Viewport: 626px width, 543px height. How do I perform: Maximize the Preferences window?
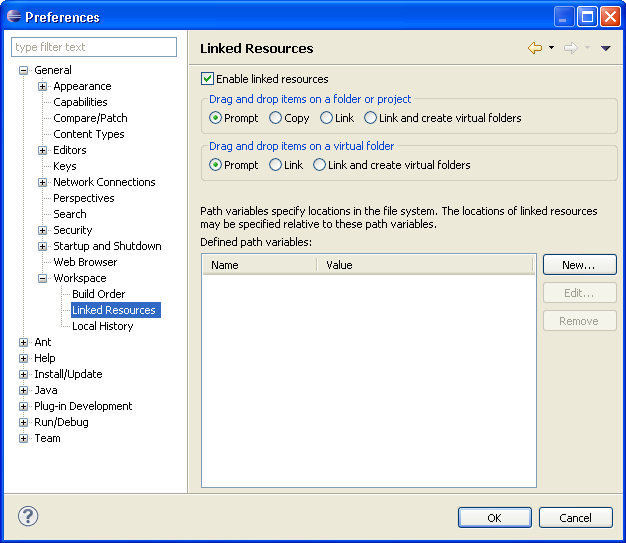tap(587, 17)
